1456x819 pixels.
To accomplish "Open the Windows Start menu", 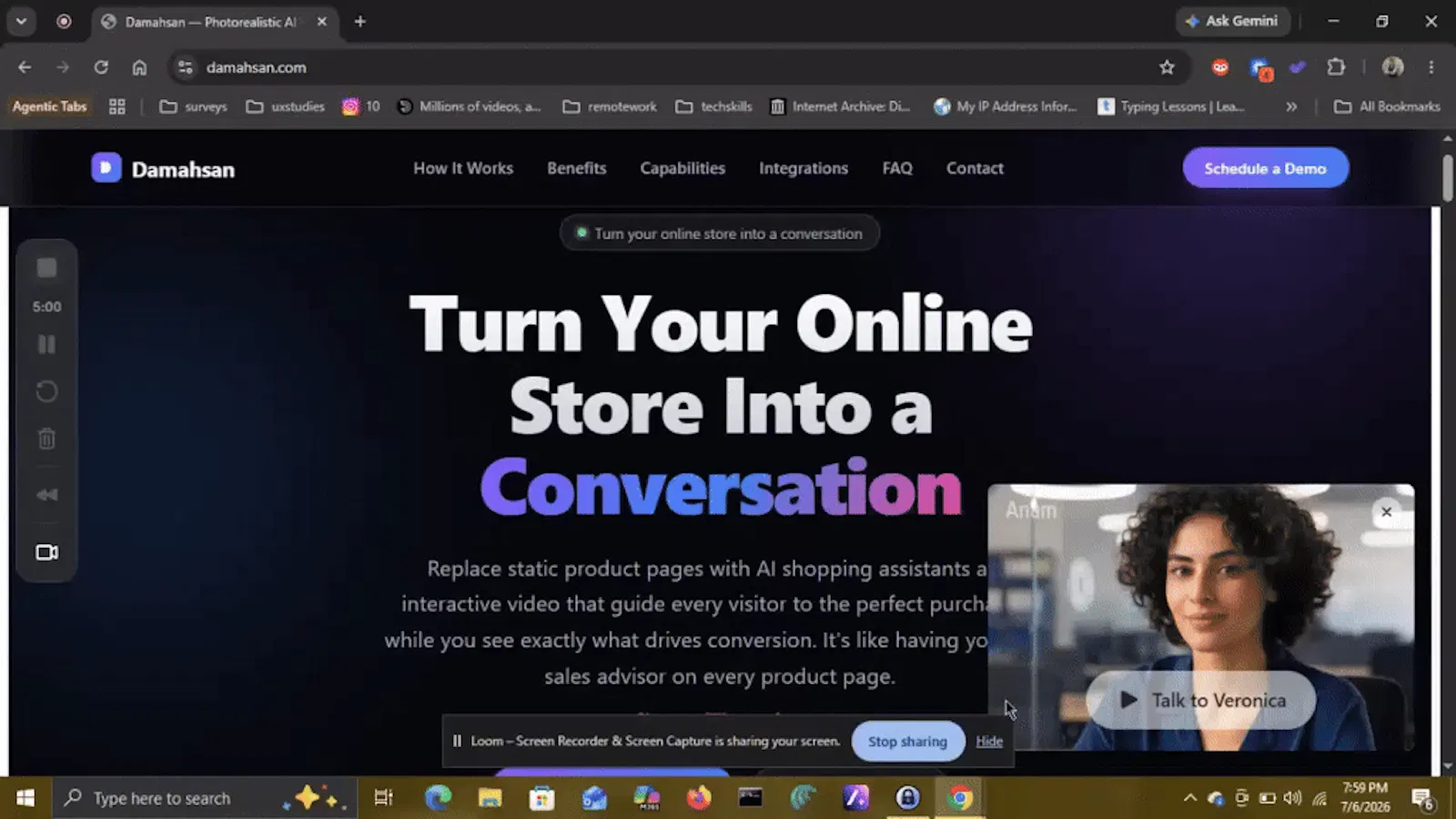I will click(25, 798).
